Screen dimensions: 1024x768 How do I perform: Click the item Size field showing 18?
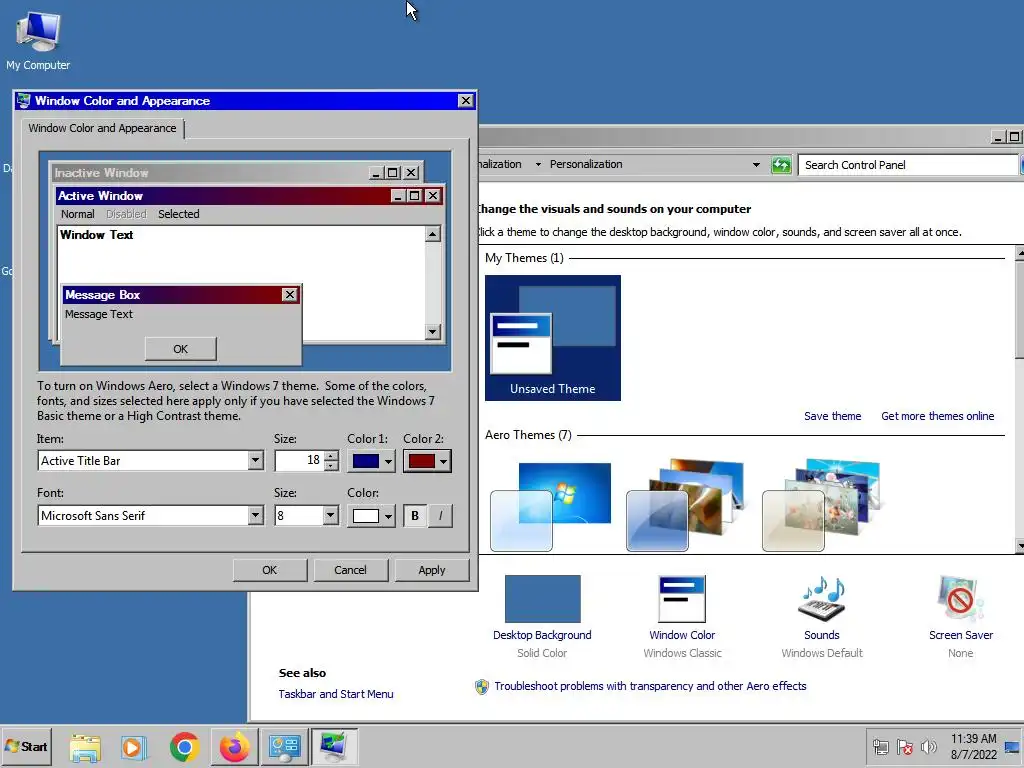coord(299,460)
